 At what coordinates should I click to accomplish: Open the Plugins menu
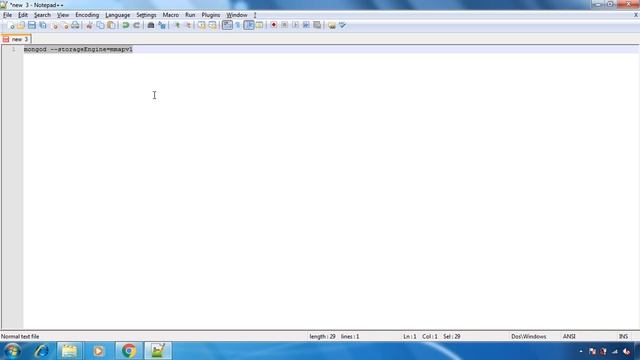[x=211, y=15]
